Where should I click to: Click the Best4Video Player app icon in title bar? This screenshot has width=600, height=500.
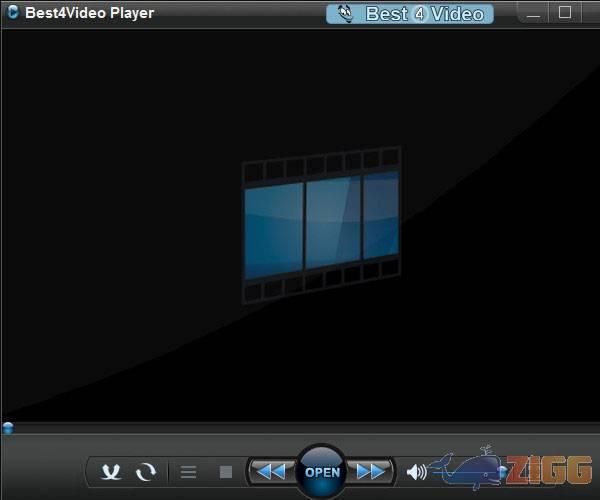(x=13, y=12)
